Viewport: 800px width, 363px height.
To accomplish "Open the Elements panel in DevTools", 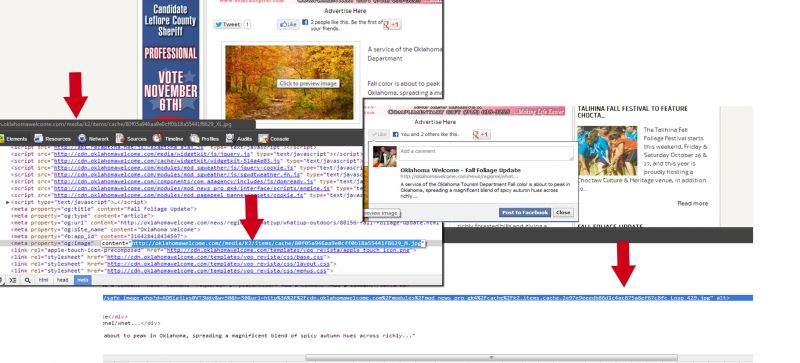I will pyautogui.click(x=14, y=139).
